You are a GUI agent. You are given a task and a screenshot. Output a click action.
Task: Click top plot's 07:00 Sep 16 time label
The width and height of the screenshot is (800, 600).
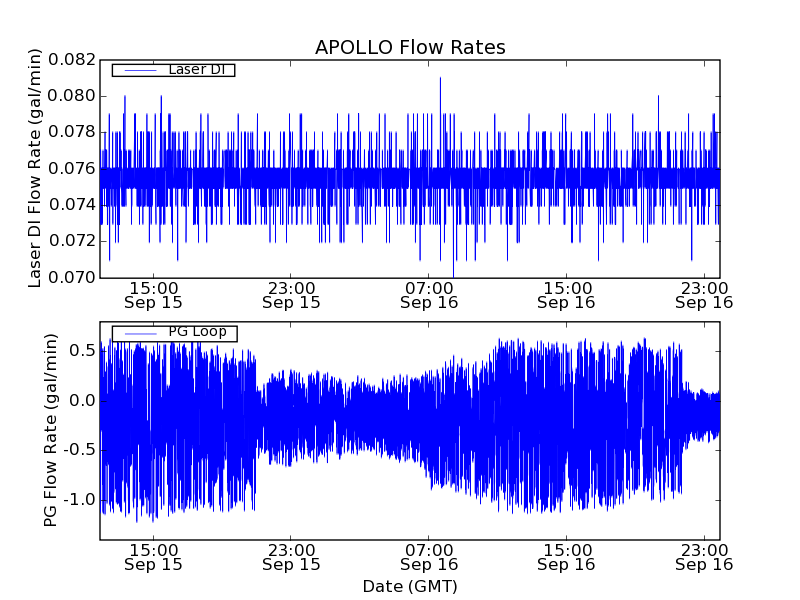pyautogui.click(x=429, y=294)
